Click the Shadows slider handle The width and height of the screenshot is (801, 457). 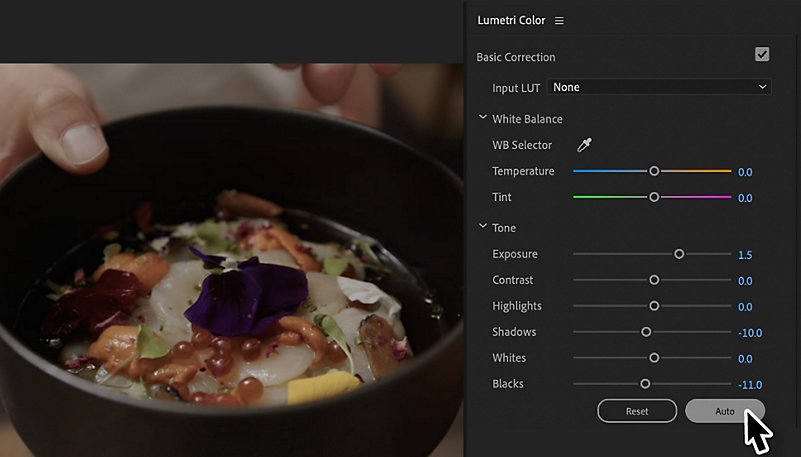646,332
